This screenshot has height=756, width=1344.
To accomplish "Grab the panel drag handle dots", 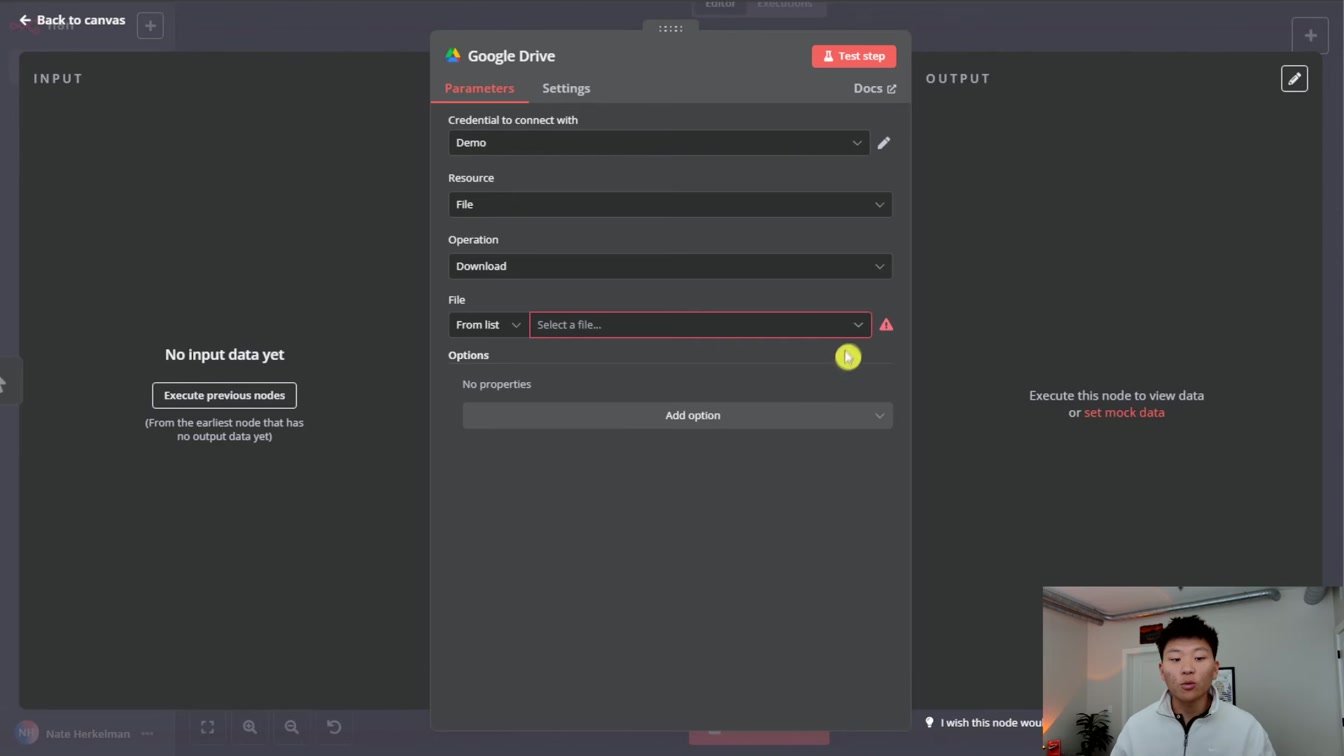I will point(671,28).
